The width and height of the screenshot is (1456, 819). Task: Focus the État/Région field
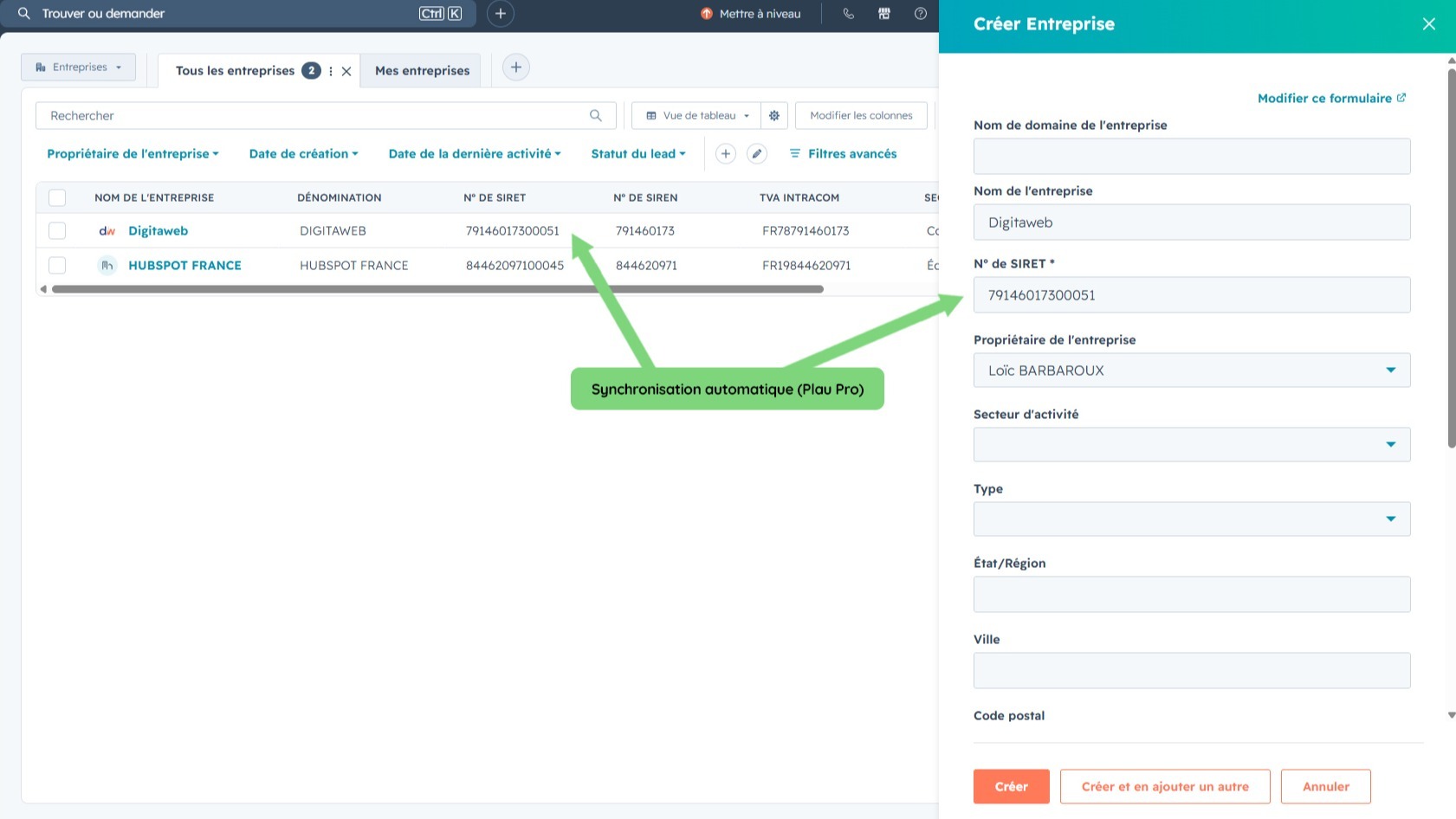pos(1192,595)
